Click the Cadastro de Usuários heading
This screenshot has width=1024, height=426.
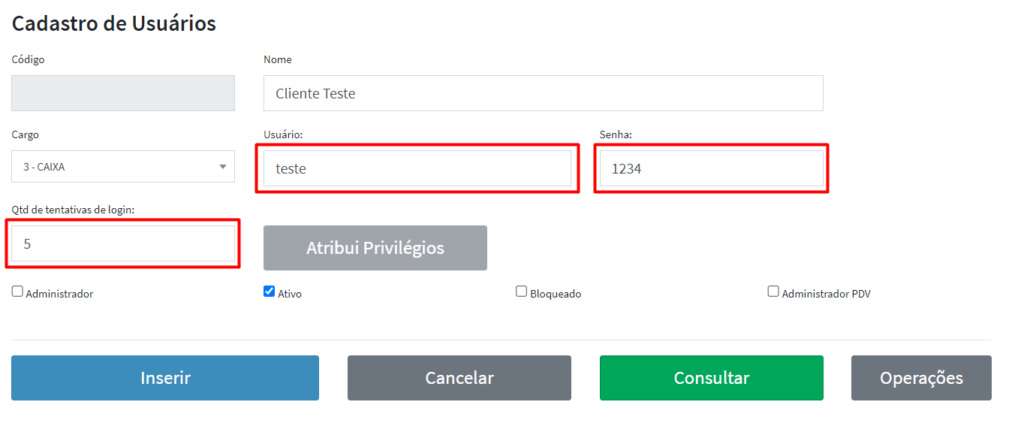(x=114, y=24)
